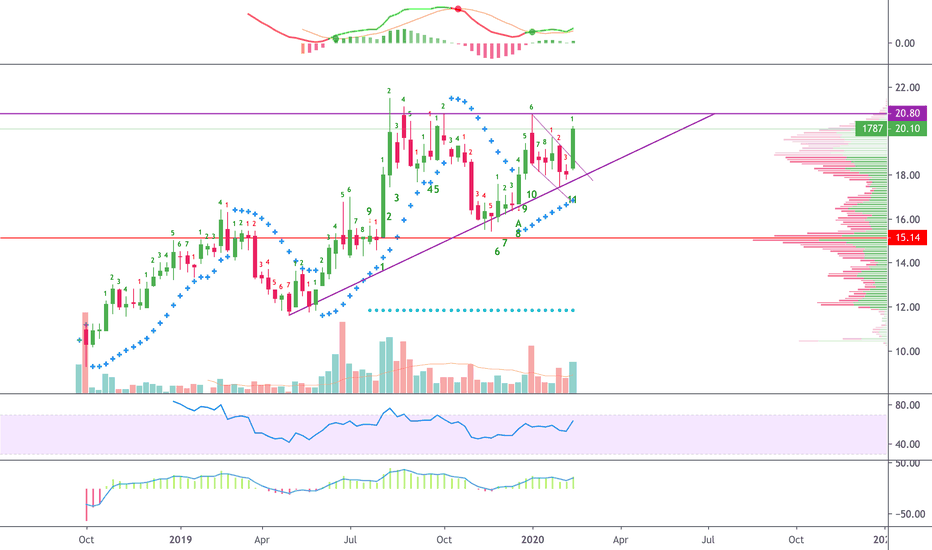Image resolution: width=932 pixels, height=550 pixels.
Task: Click the 2020 label on time axis
Action: [x=533, y=539]
